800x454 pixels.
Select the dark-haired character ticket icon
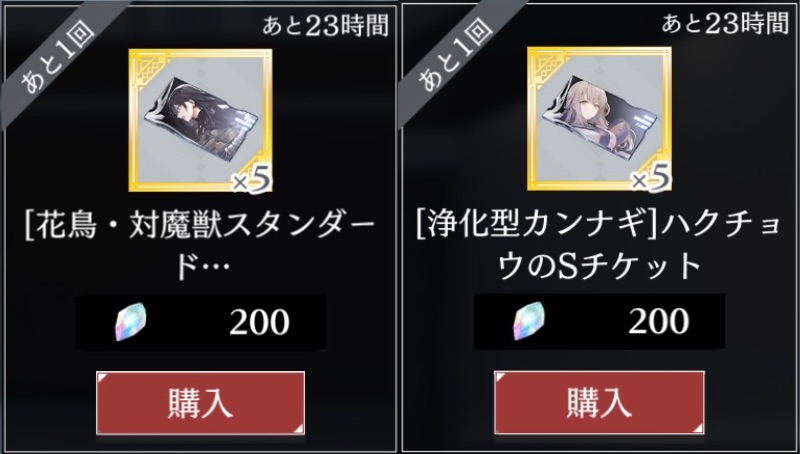[x=200, y=120]
